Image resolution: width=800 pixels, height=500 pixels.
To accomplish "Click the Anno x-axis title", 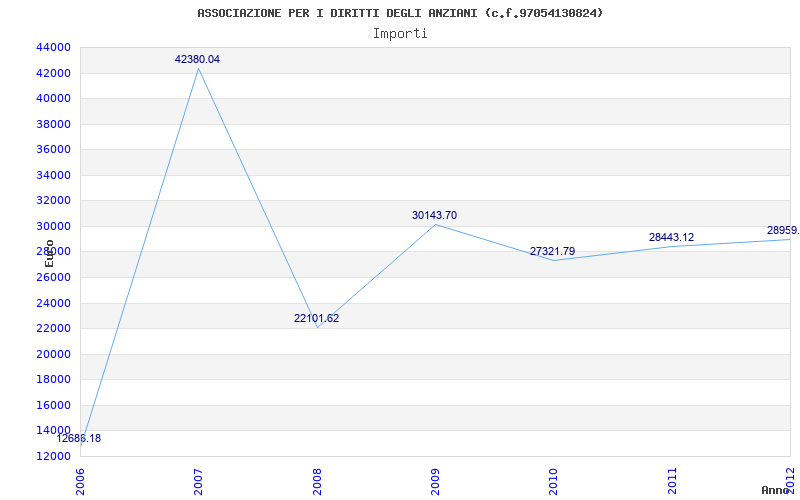I will [776, 490].
